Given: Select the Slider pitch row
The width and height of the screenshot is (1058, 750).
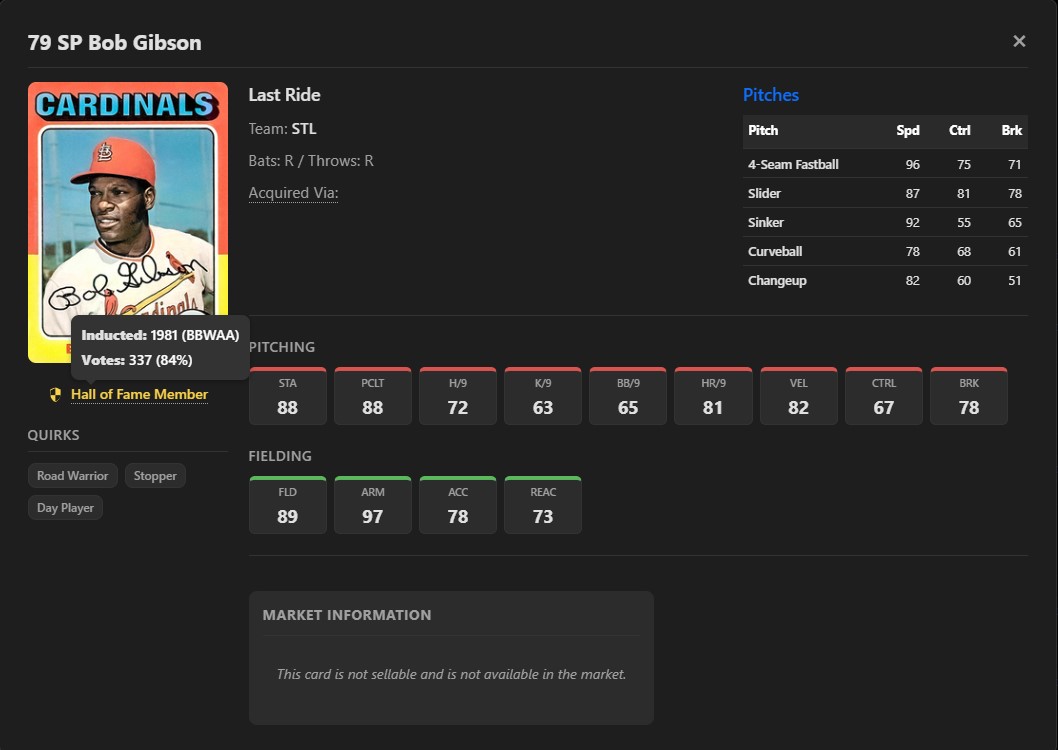Looking at the screenshot, I should (885, 193).
